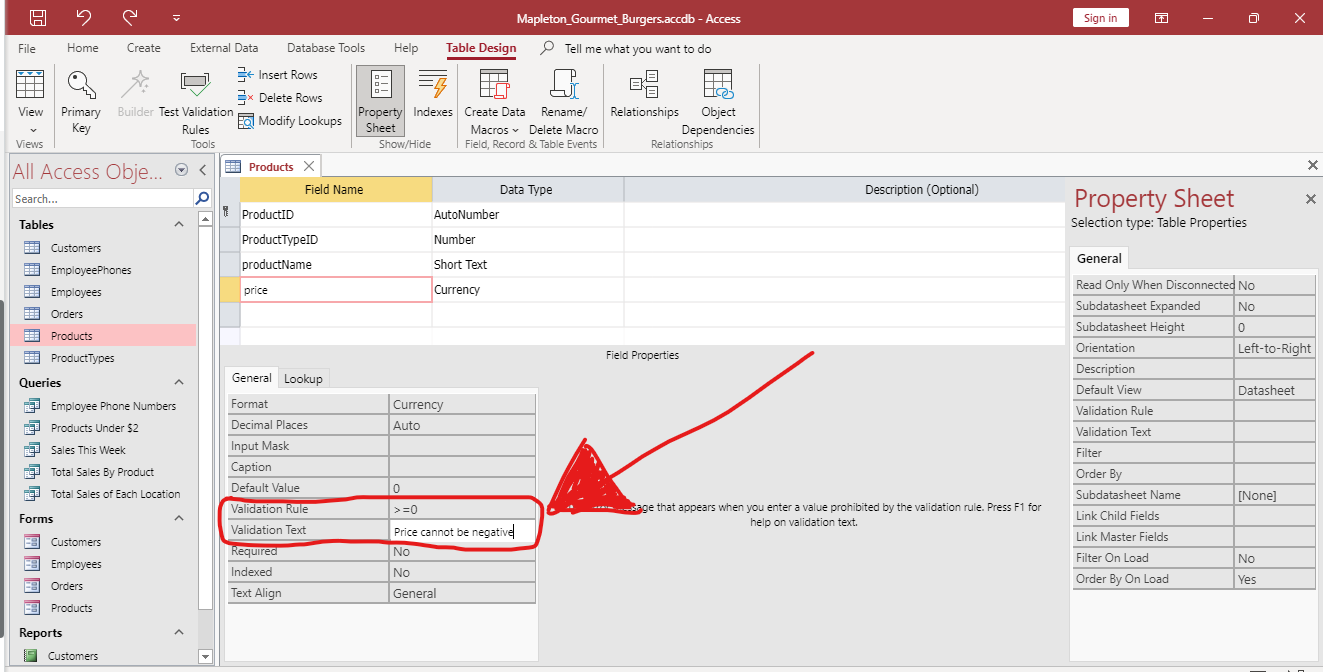Image resolution: width=1323 pixels, height=672 pixels.
Task: Click the Required property value
Action: [462, 551]
